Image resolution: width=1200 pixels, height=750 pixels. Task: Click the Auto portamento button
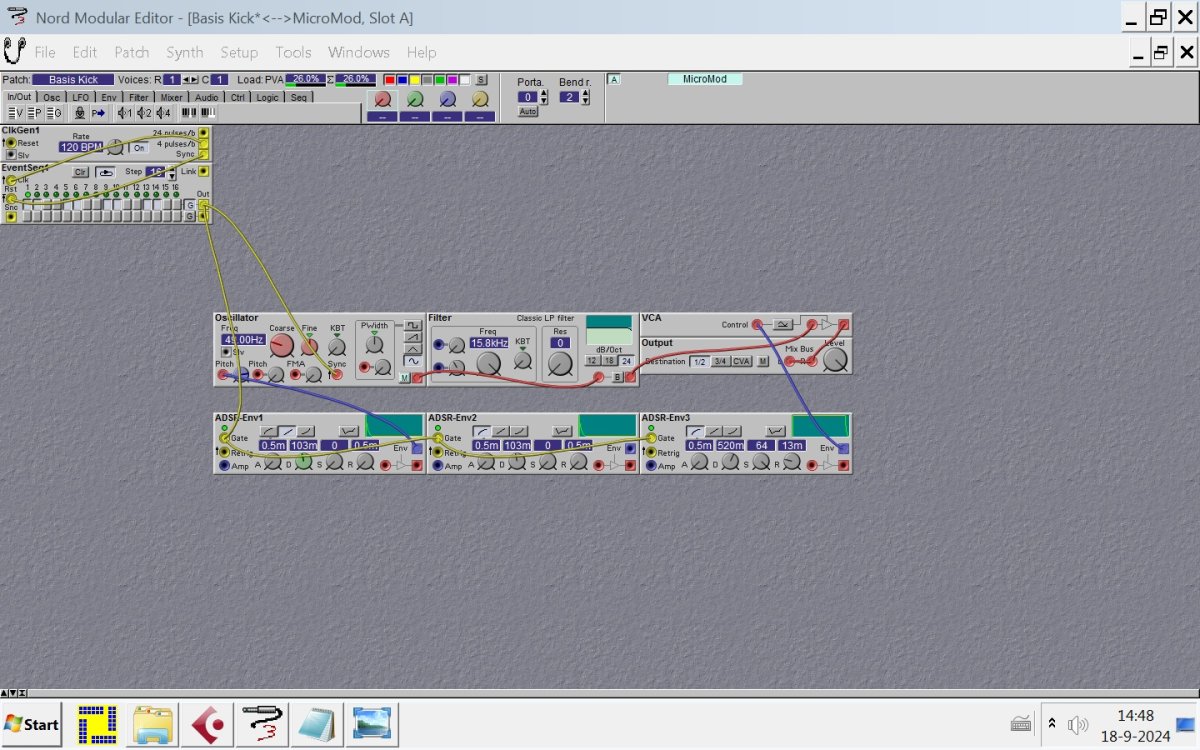[x=528, y=112]
